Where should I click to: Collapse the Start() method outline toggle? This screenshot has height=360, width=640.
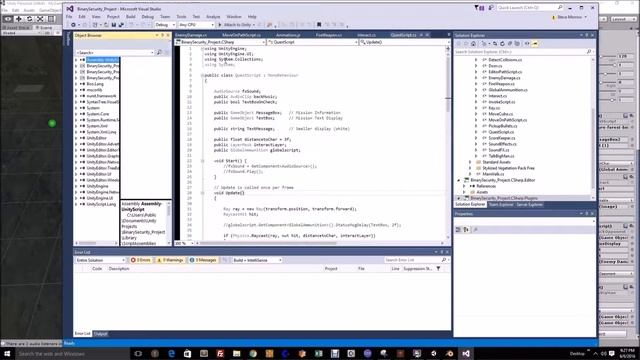click(202, 161)
